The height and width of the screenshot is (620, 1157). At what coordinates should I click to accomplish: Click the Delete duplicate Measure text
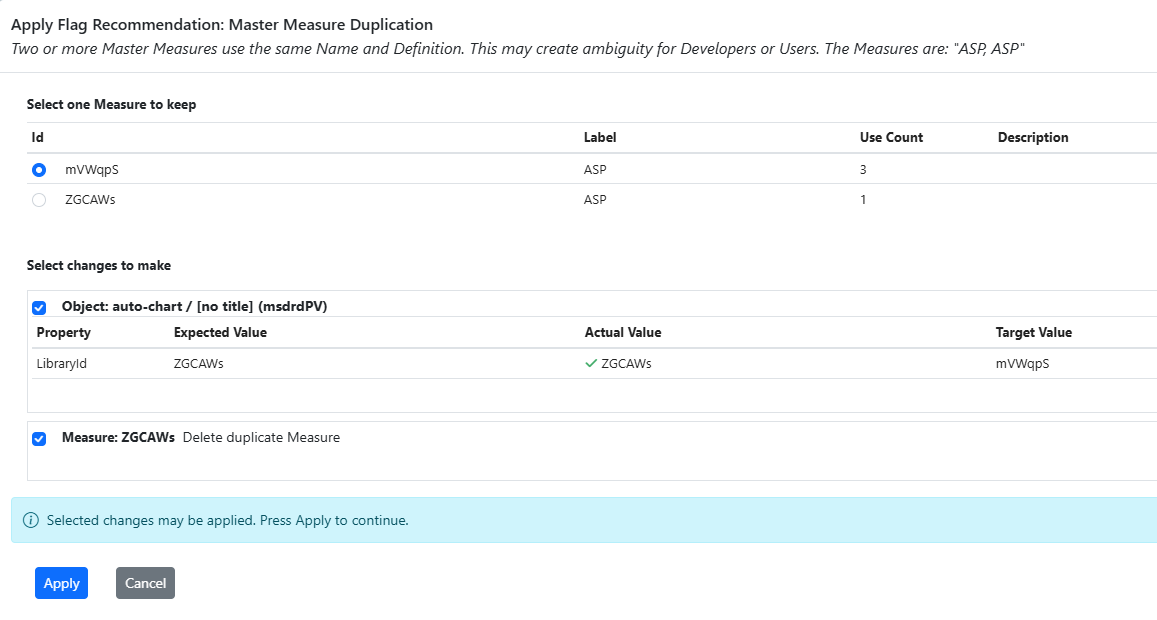pyautogui.click(x=261, y=438)
